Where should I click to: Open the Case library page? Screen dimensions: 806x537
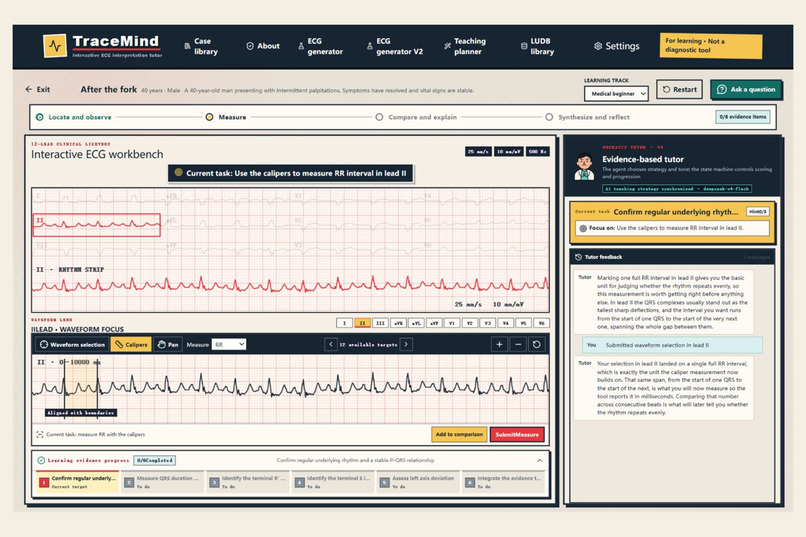(201, 46)
